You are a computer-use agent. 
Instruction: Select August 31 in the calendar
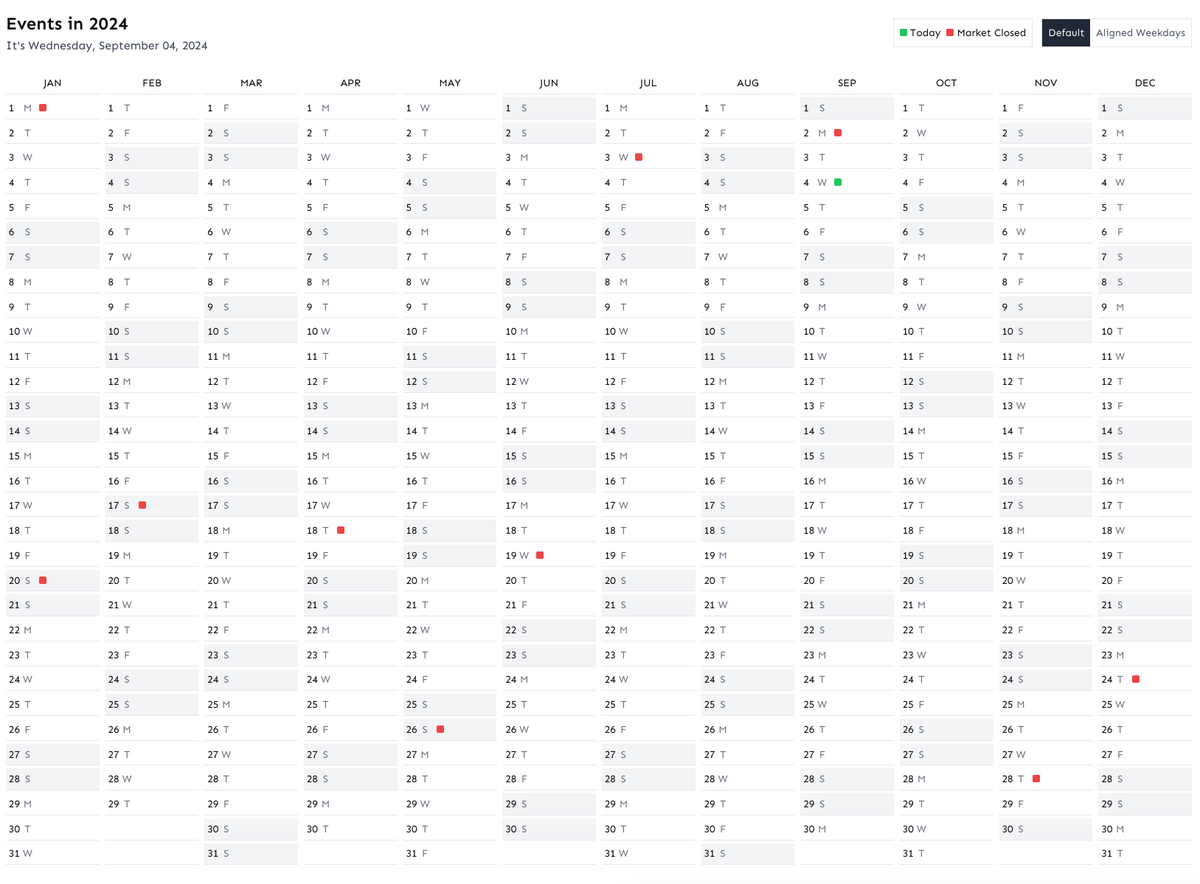(748, 853)
